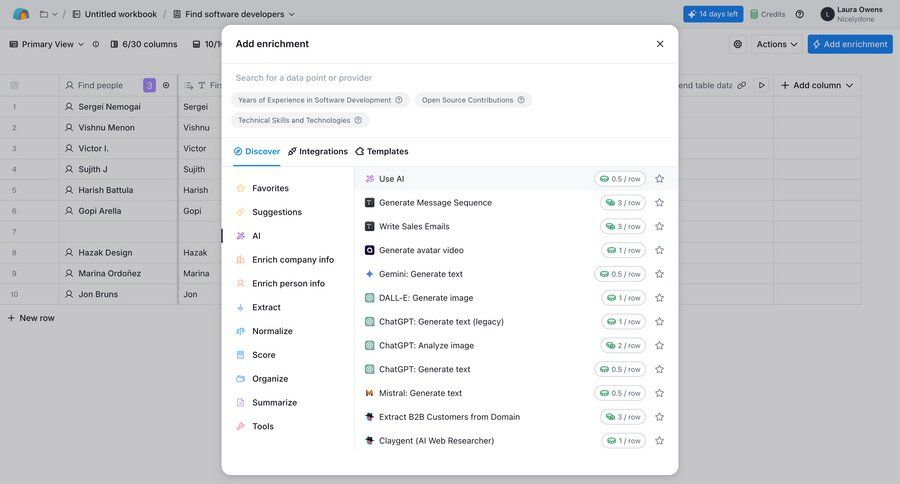Star the DALL-E: Generate image enrichment
900x484 pixels.
[660, 298]
